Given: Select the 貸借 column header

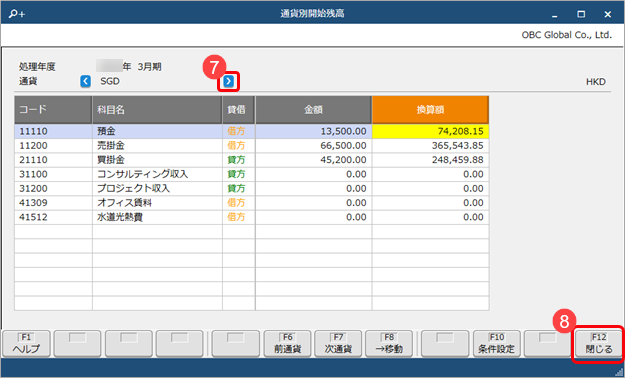Looking at the screenshot, I should point(238,110).
